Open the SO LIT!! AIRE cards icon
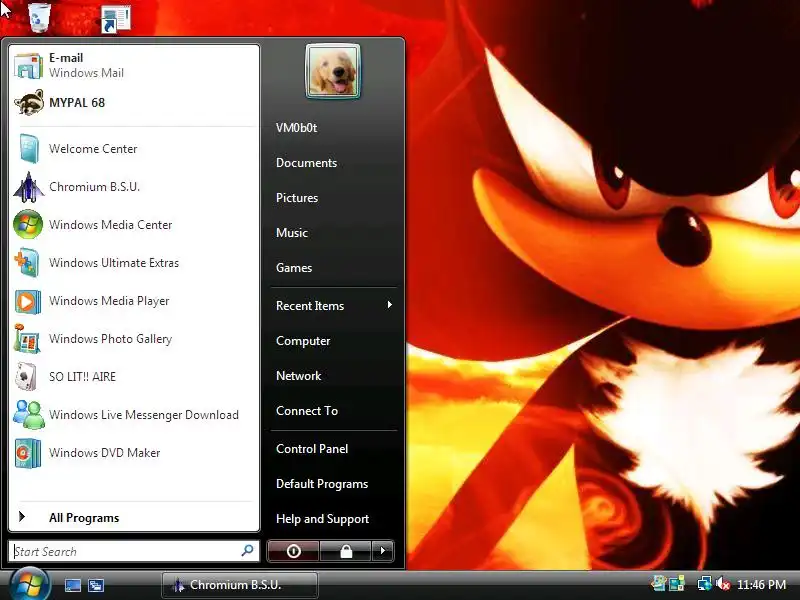Viewport: 800px width, 600px height. pyautogui.click(x=27, y=377)
